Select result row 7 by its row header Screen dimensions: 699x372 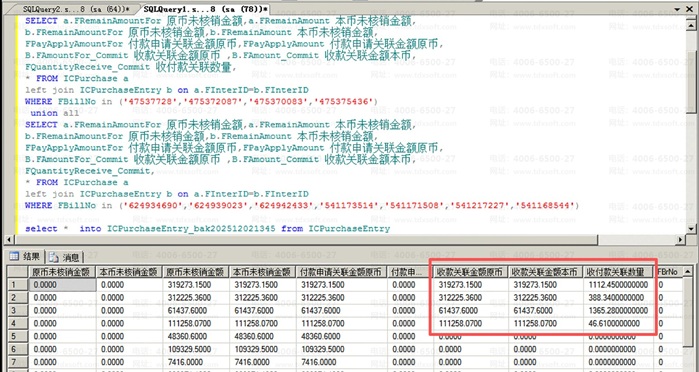[x=17, y=362]
